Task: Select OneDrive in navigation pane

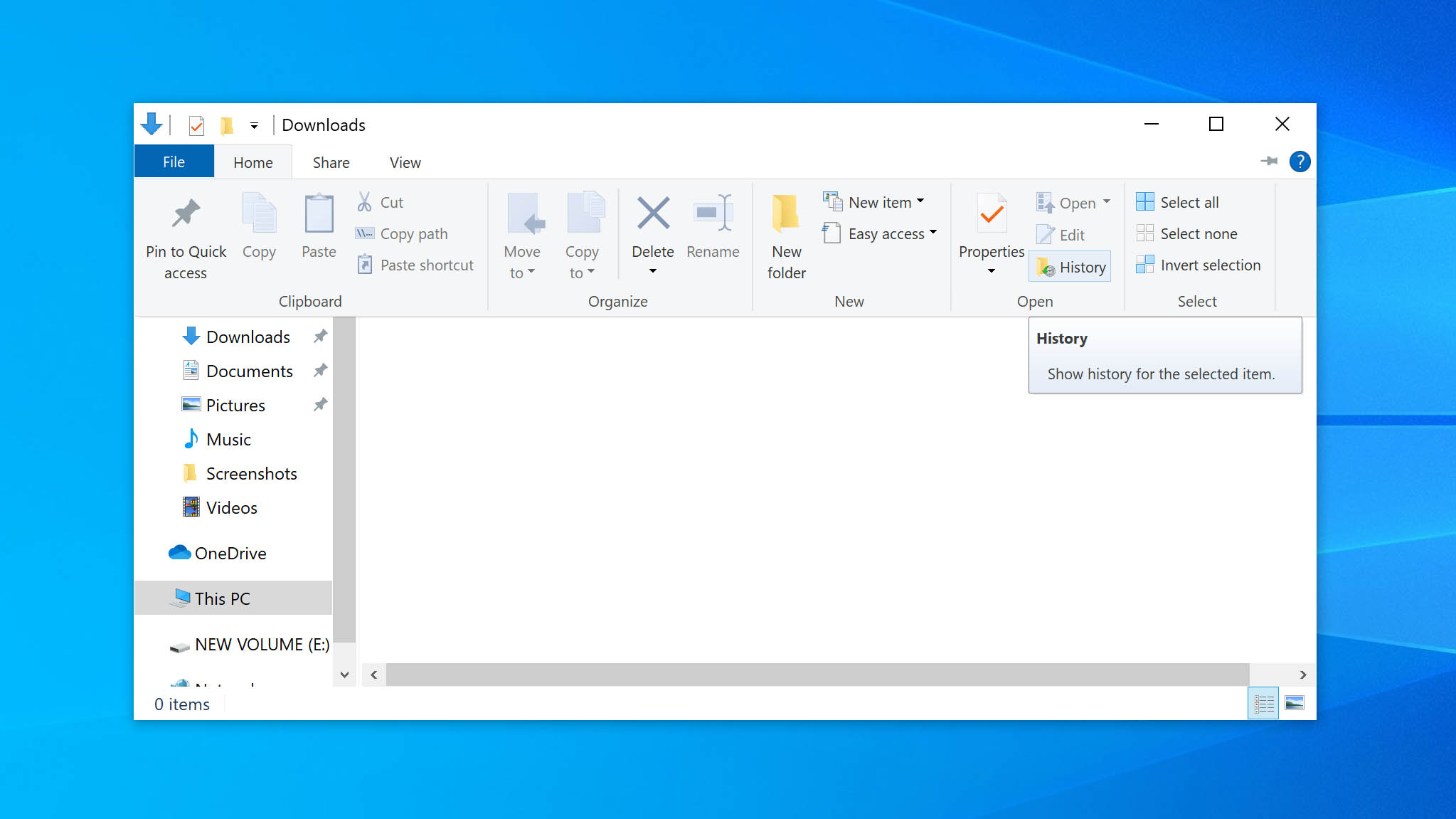Action: click(x=230, y=553)
